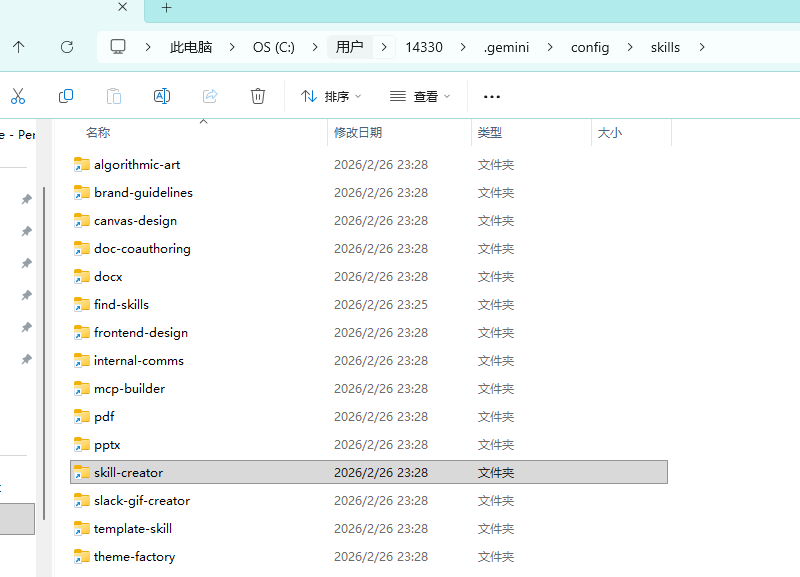Expand the chevron after 用户 breadcrumb

[384, 47]
